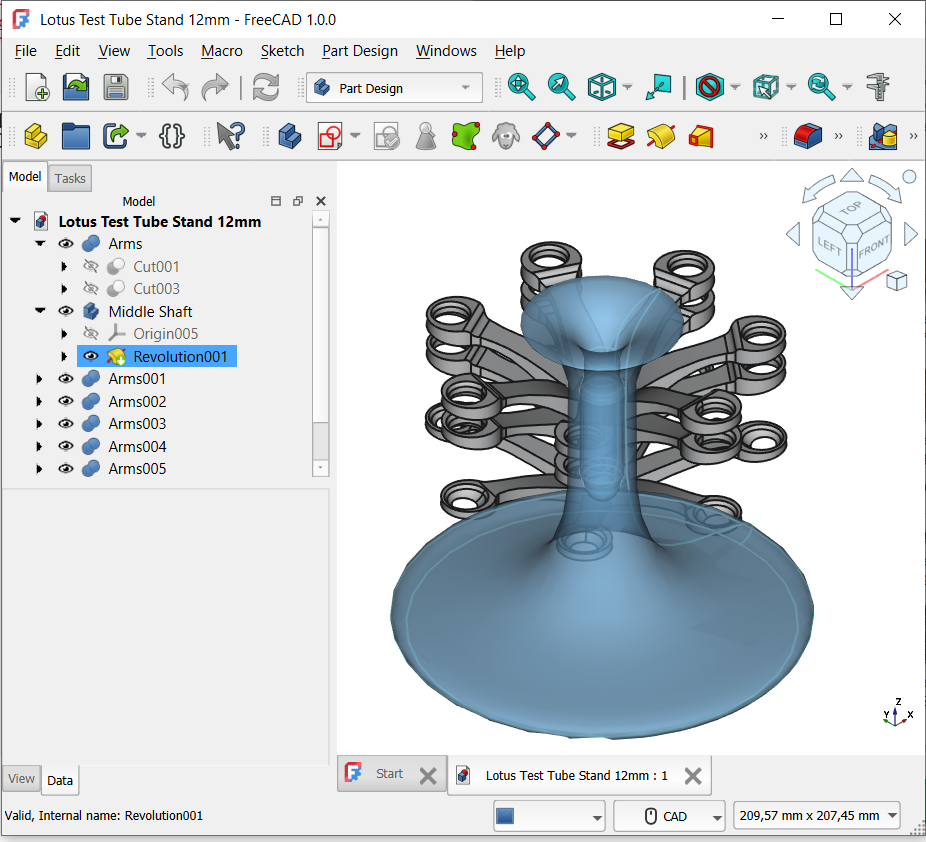Click the Boolean operation icon
This screenshot has width=926, height=842.
pos(883,136)
